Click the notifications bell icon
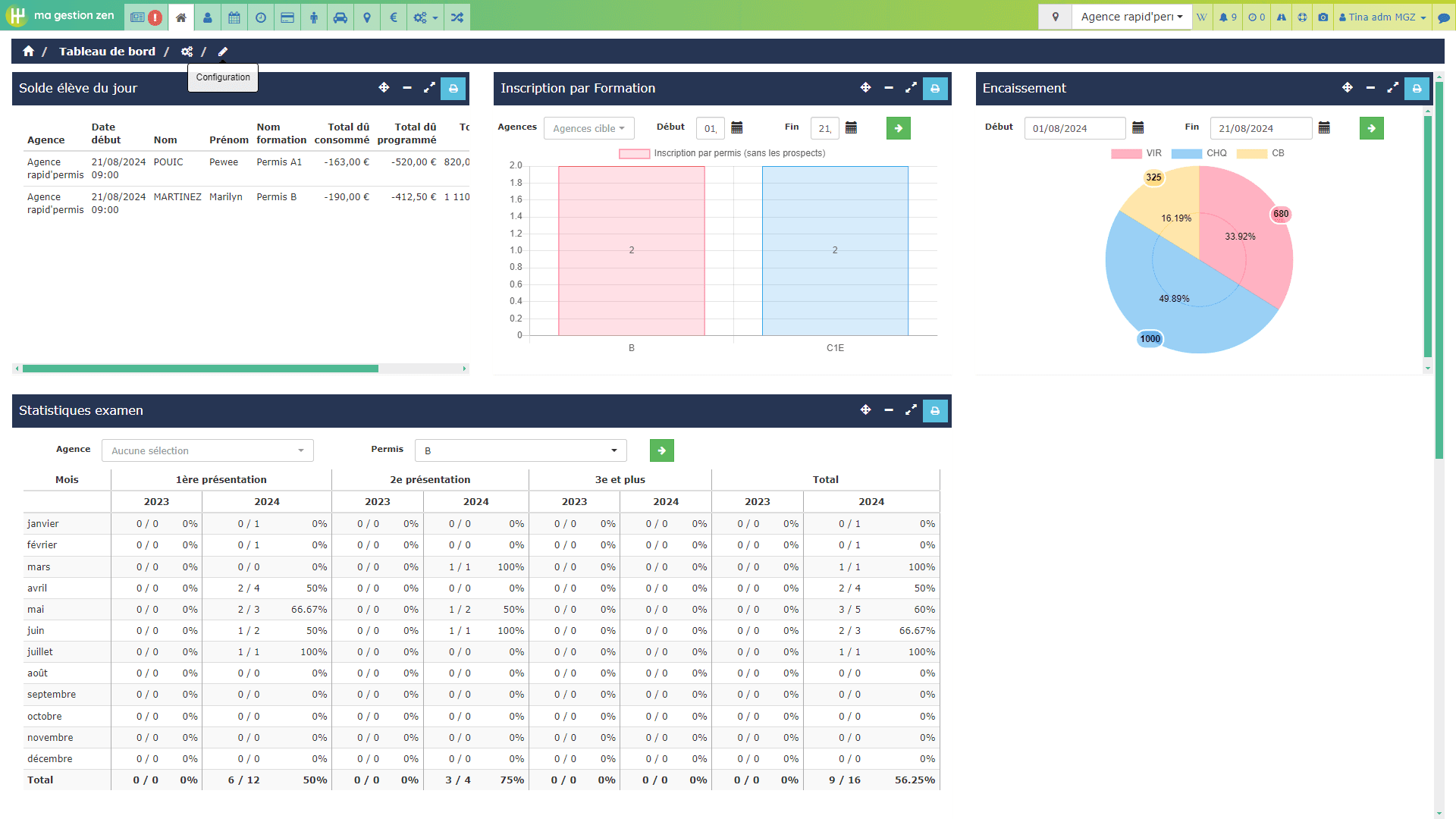This screenshot has height=819, width=1456. [x=1228, y=17]
